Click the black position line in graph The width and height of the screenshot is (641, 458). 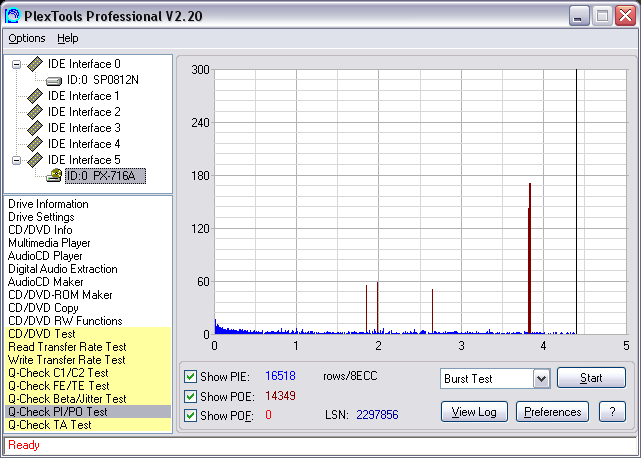coord(576,202)
